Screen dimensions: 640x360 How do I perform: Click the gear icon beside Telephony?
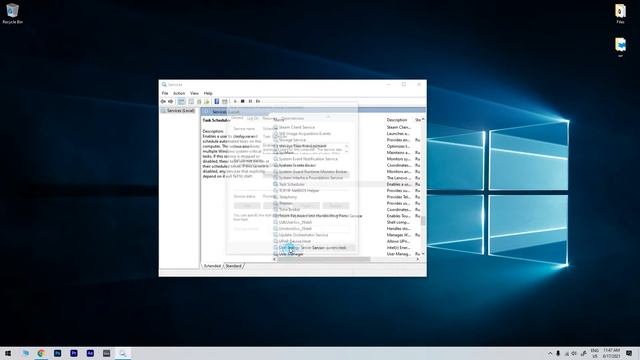pyautogui.click(x=276, y=197)
